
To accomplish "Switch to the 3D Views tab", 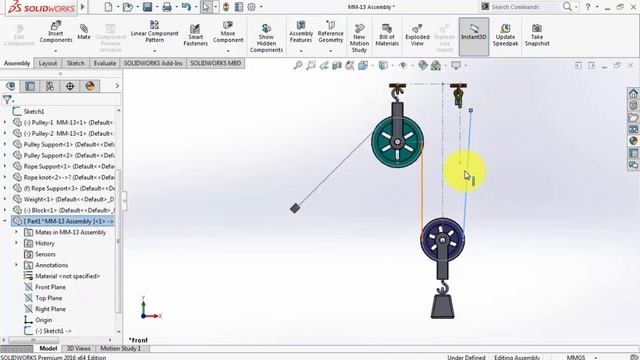I will click(x=78, y=348).
